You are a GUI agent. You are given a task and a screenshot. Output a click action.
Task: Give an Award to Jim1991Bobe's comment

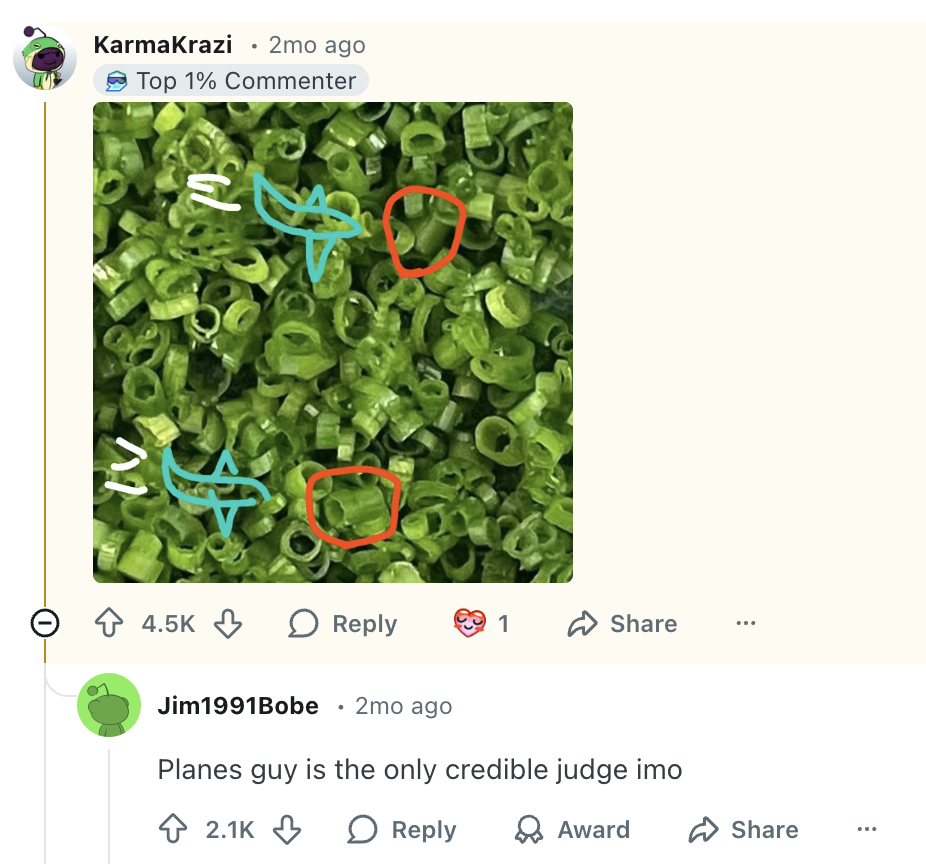[x=571, y=830]
